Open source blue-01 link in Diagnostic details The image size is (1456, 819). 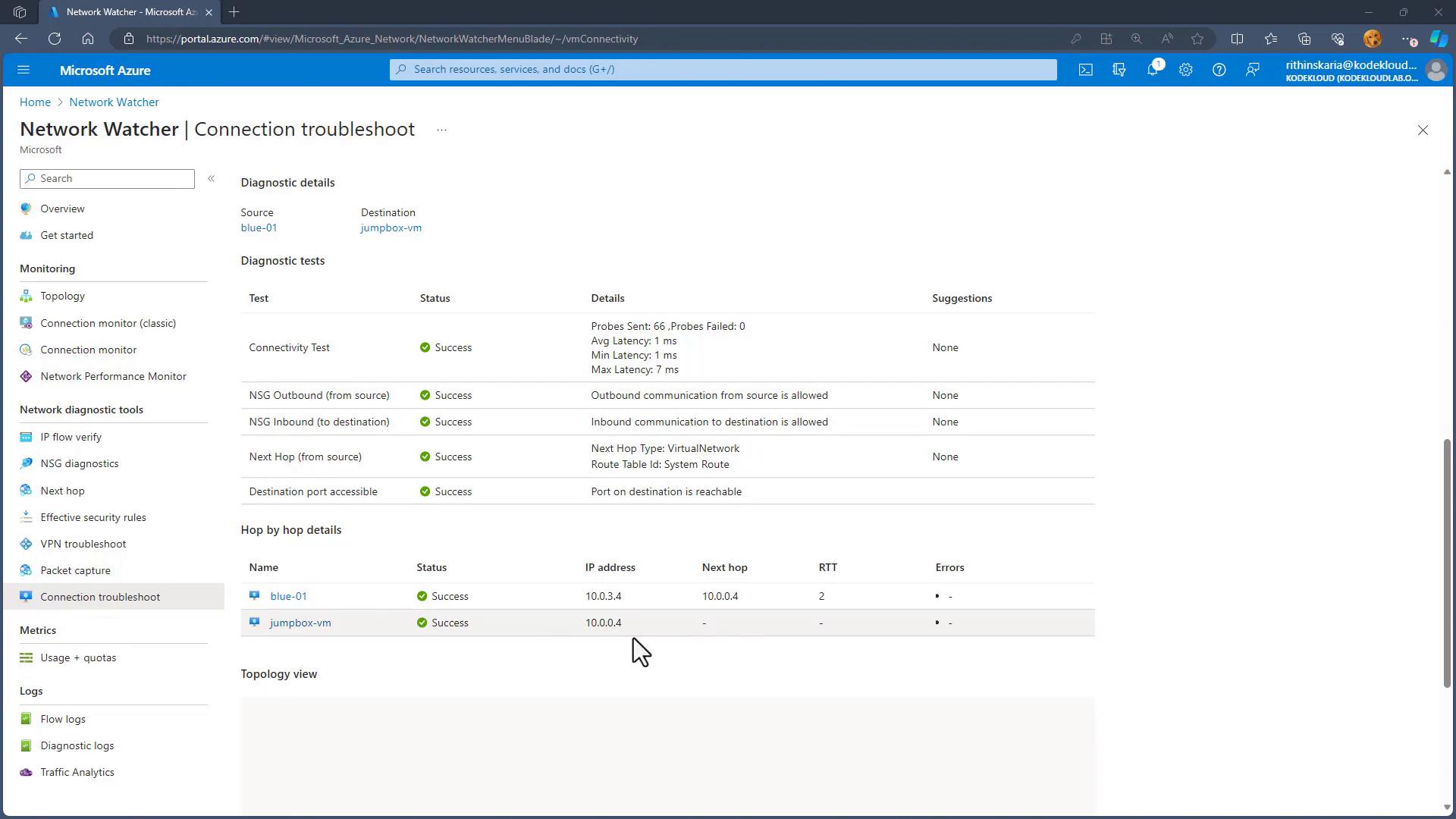coord(259,227)
